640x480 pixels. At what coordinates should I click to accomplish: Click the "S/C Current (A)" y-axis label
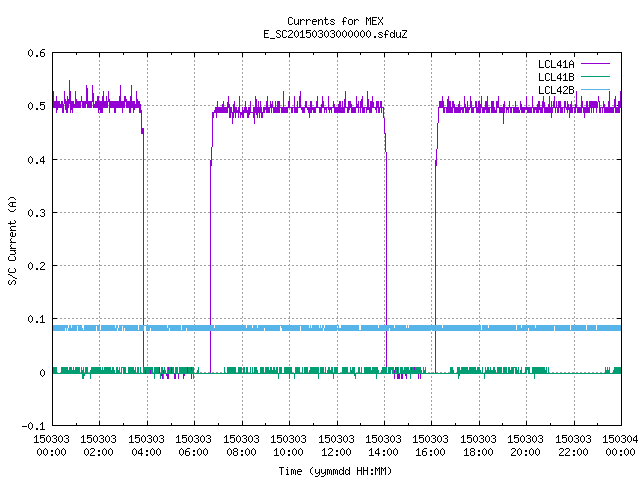13,241
